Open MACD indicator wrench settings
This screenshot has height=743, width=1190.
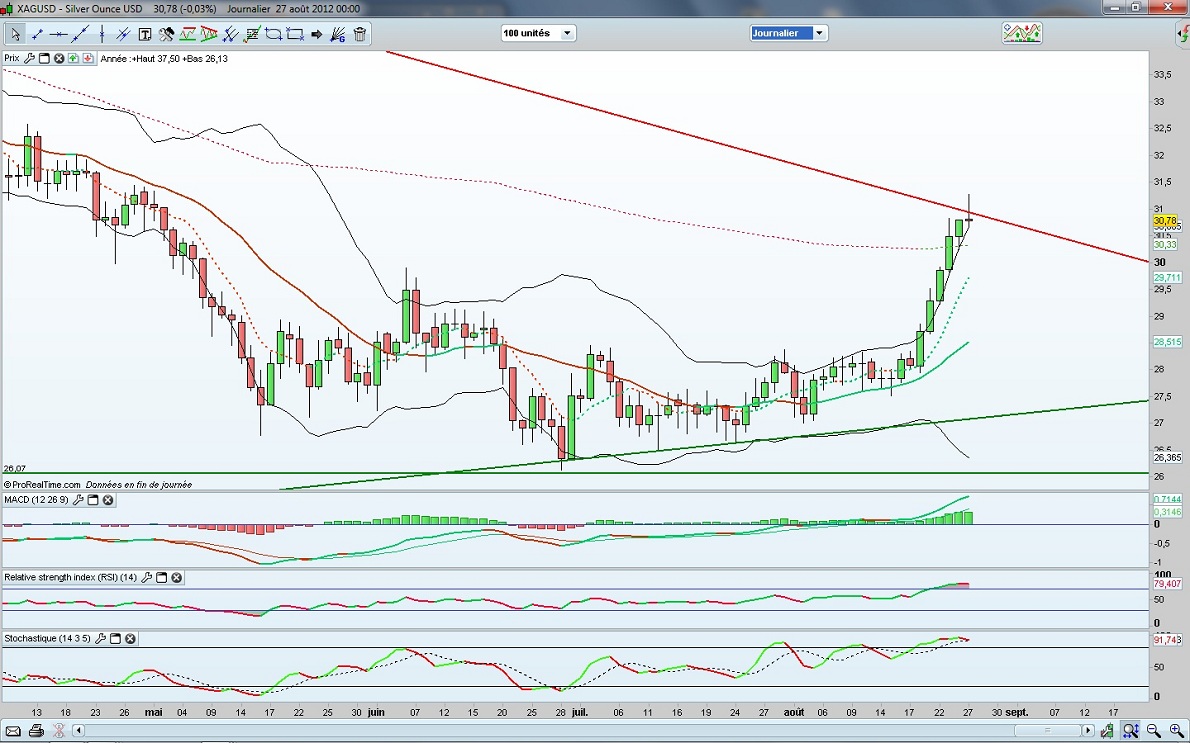click(x=78, y=500)
